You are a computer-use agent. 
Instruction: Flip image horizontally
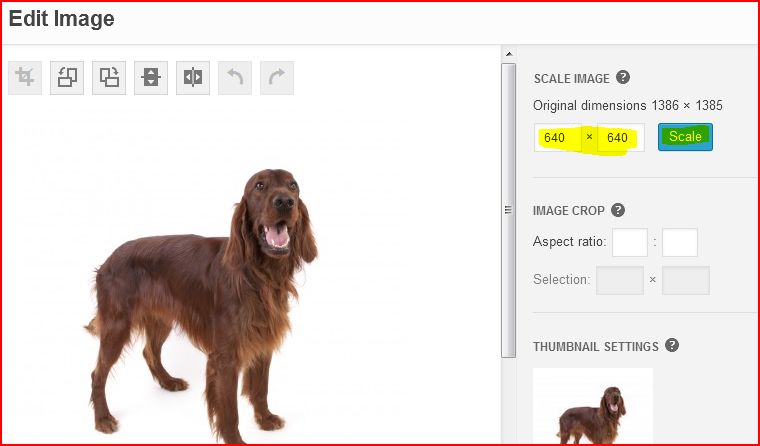tap(193, 78)
